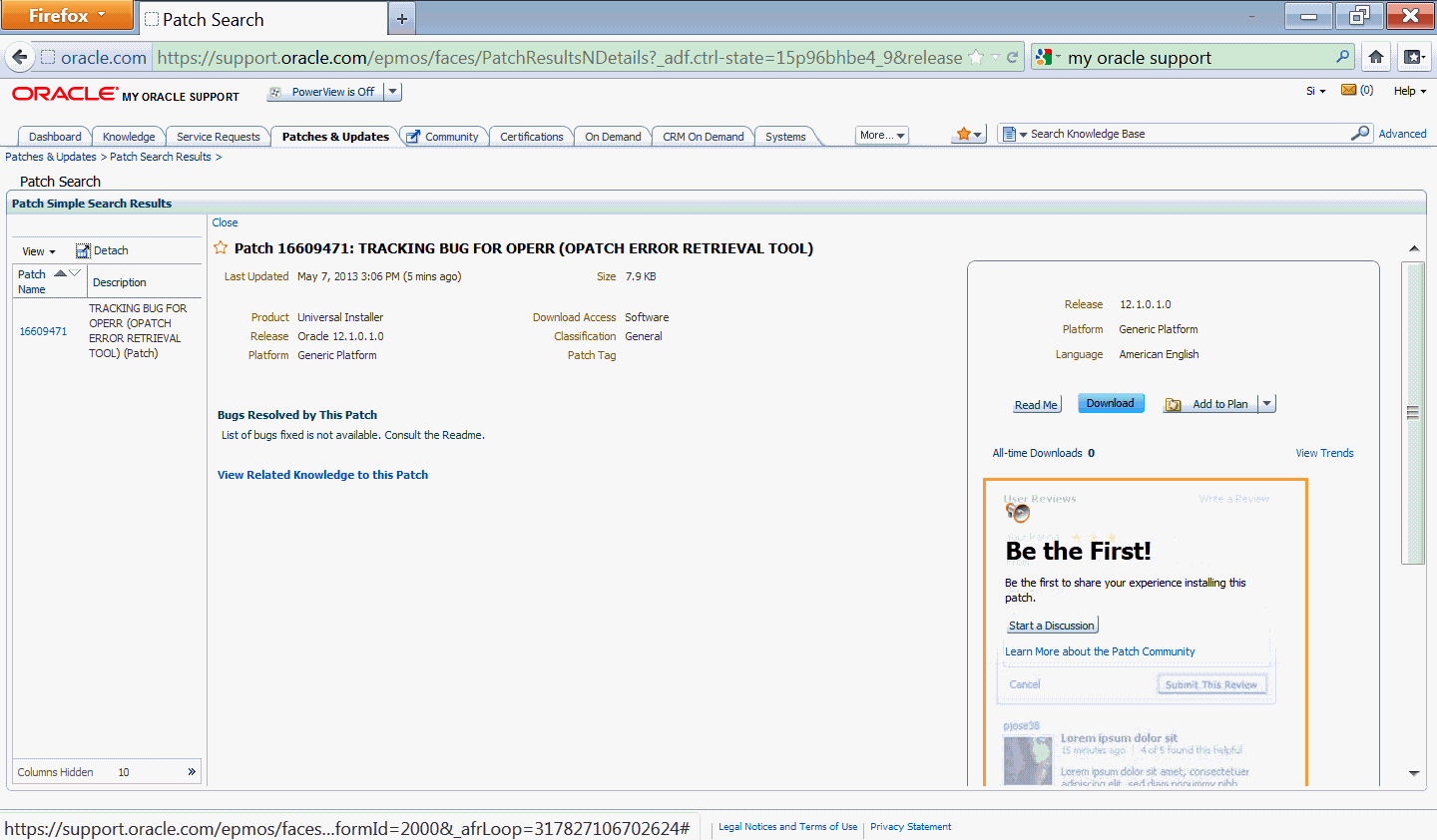This screenshot has height=840, width=1437.
Task: Click the Close link above patch details
Action: click(x=225, y=222)
